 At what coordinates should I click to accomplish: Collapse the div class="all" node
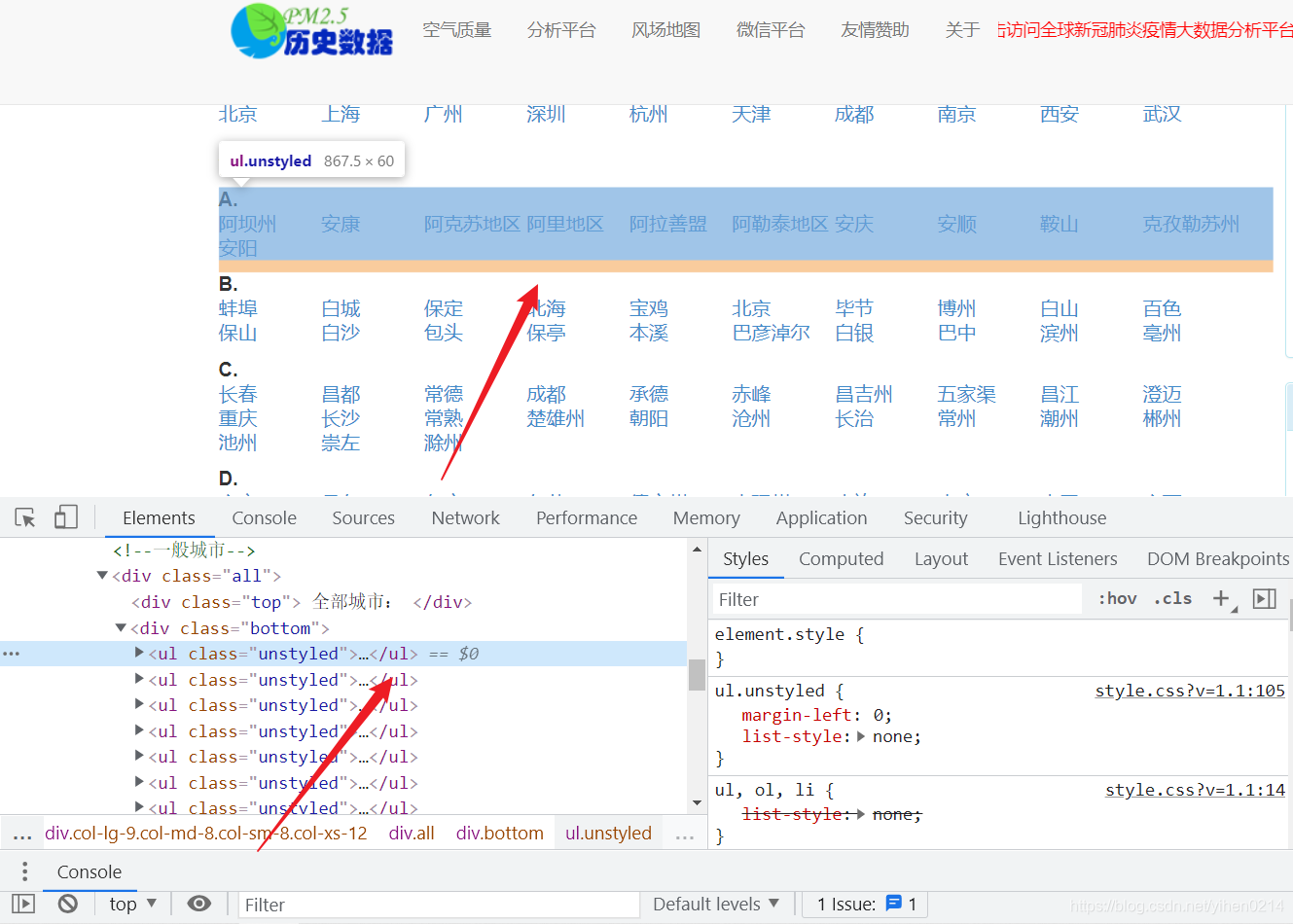point(102,576)
